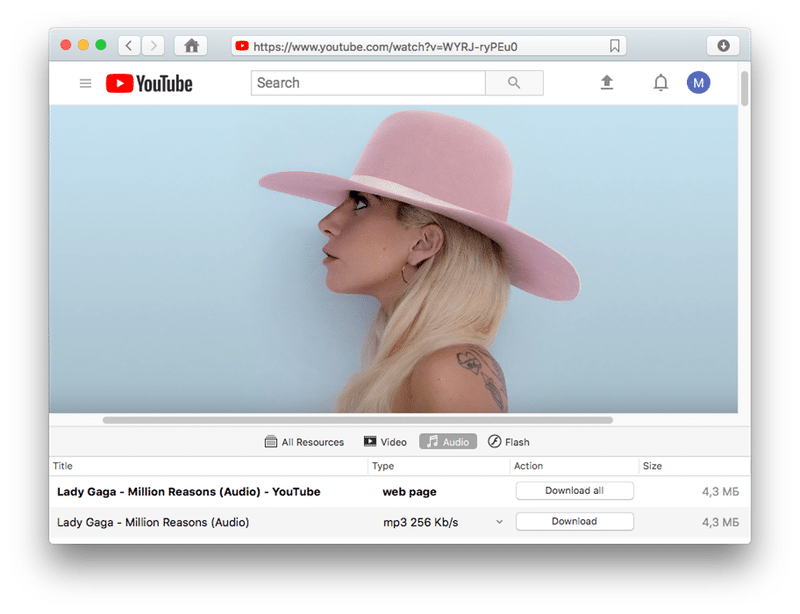The width and height of the screenshot is (800, 614).
Task: Click inside the YouTube Search field
Action: click(367, 83)
